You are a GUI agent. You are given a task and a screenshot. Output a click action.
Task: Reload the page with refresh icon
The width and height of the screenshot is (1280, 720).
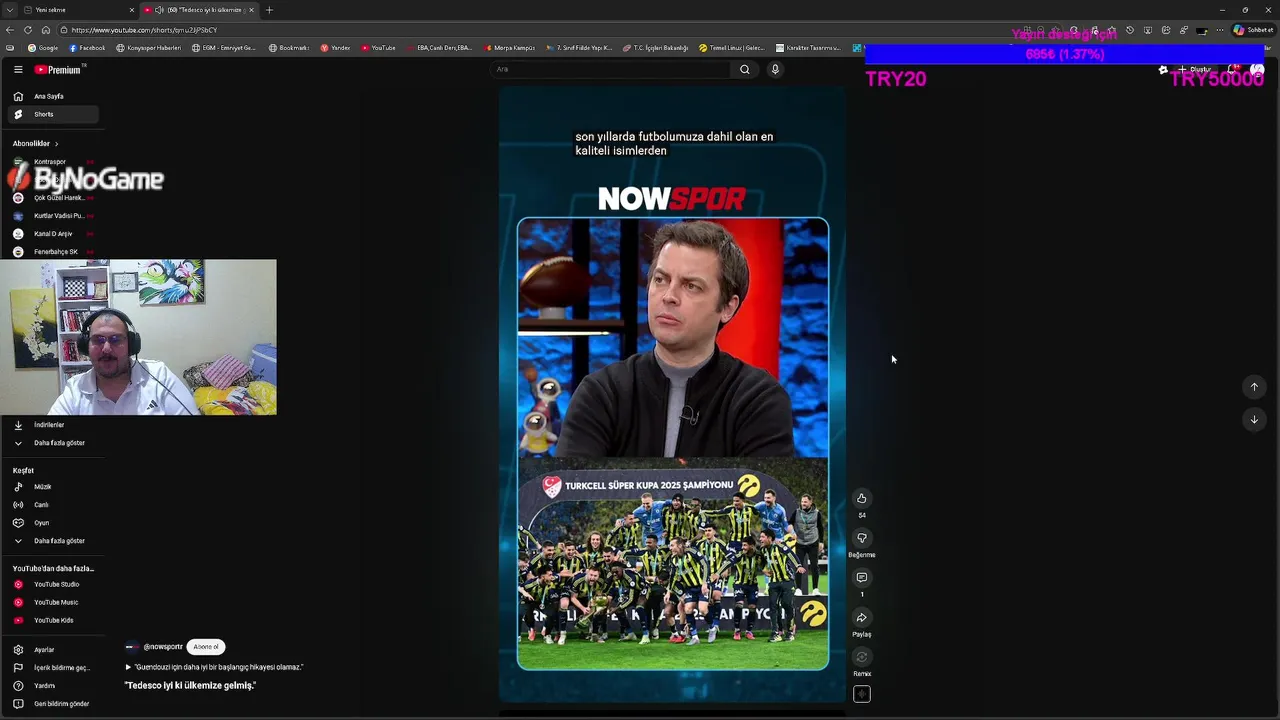tap(28, 30)
